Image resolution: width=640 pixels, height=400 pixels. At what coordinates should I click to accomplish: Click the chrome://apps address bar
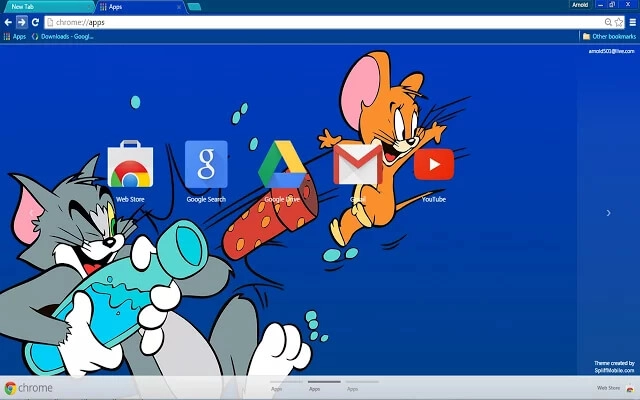tap(335, 22)
